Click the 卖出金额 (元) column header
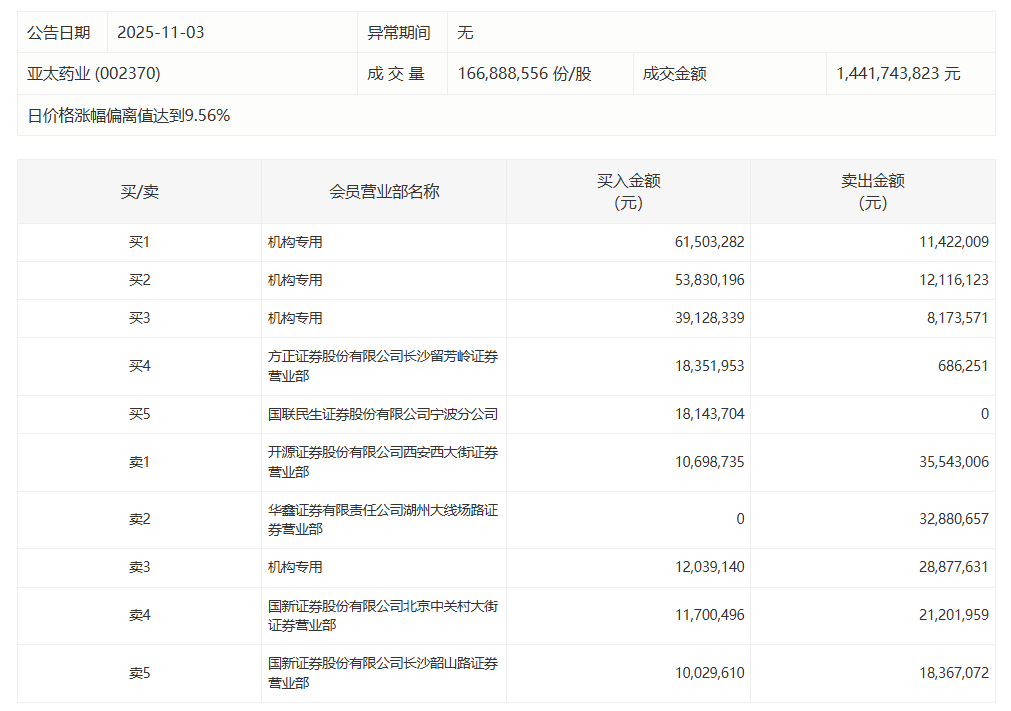This screenshot has height=711, width=1011. 872,191
